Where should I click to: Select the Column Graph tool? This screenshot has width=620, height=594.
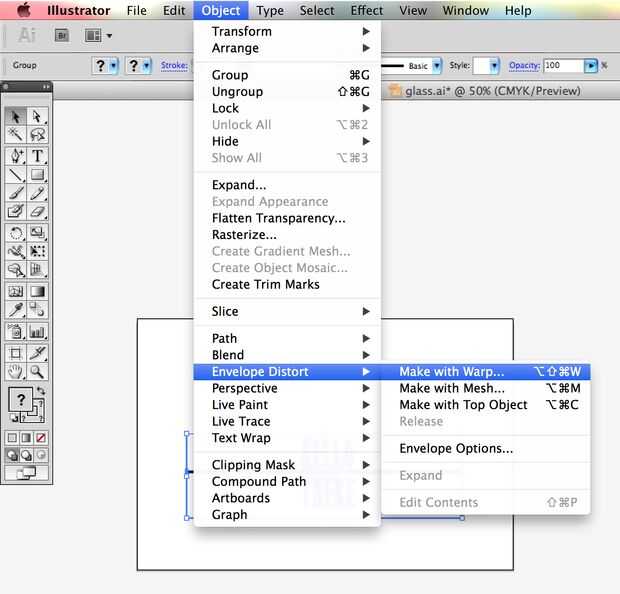(37, 331)
